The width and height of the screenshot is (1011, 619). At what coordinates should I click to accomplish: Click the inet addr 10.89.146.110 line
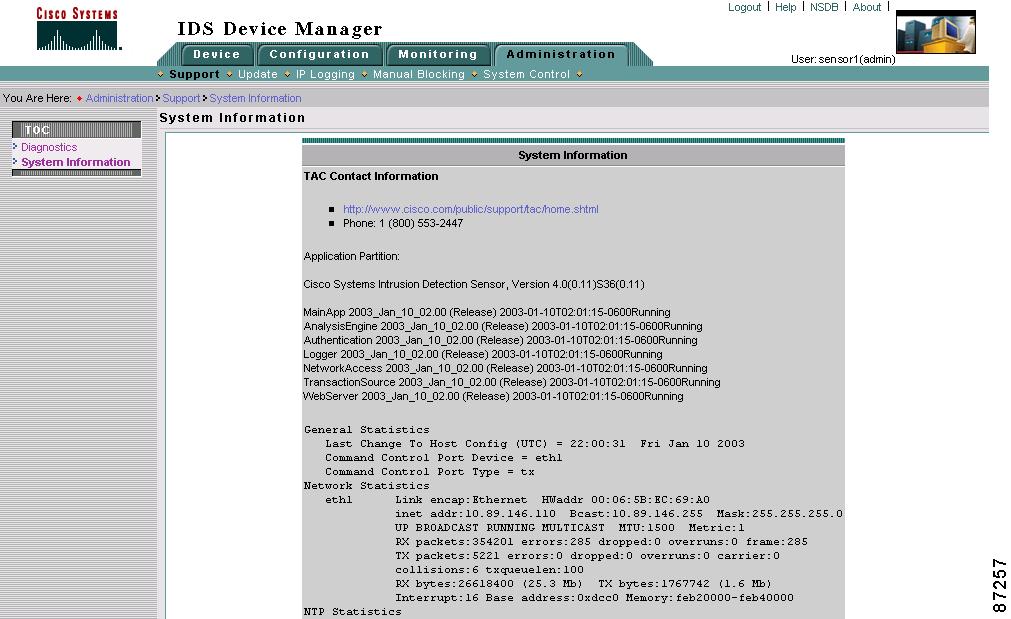coord(618,514)
